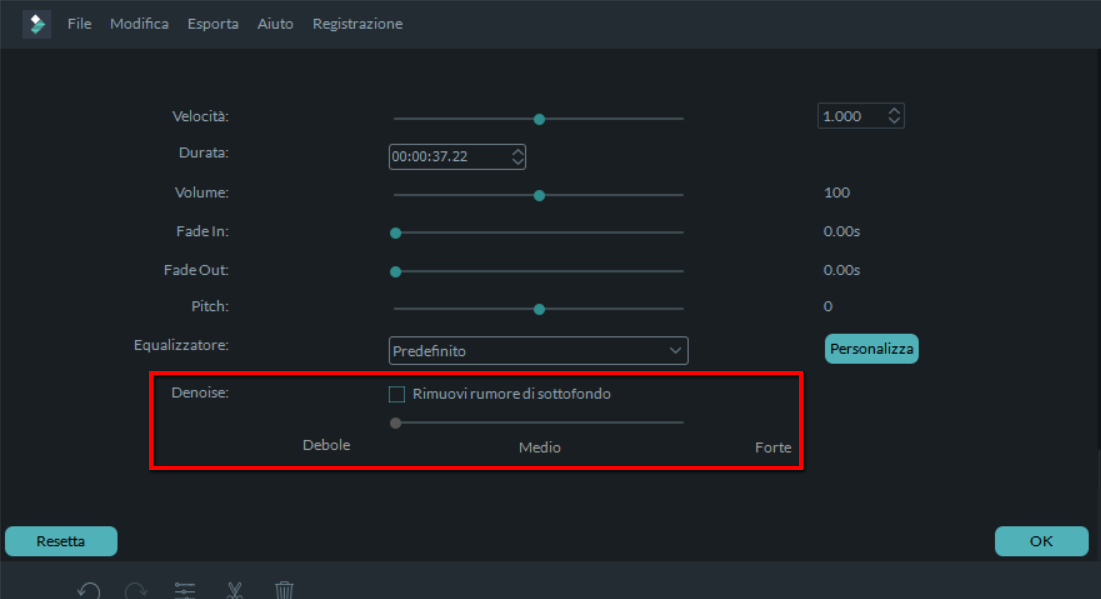Click the Fade Out value 0.00s
This screenshot has width=1101, height=599.
pos(841,270)
